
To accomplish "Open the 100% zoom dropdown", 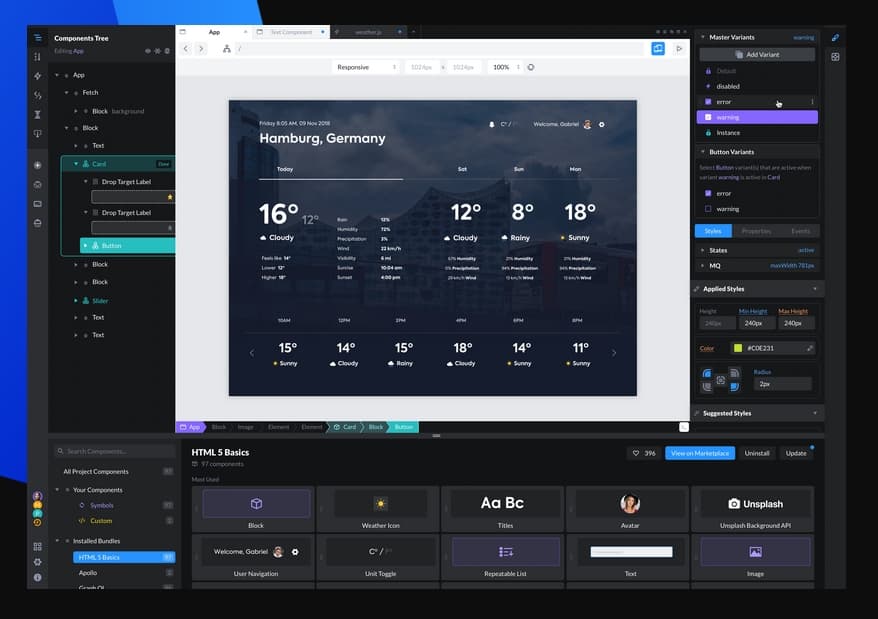I will pos(506,67).
